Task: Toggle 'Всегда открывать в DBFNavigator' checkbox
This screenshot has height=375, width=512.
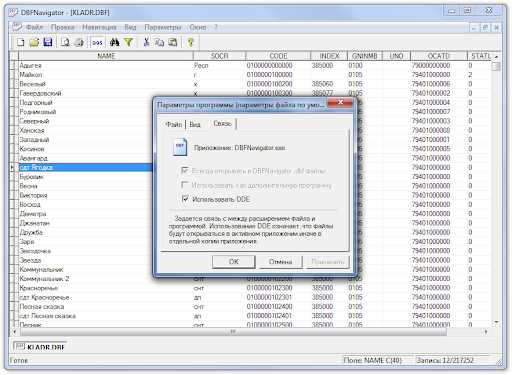Action: pyautogui.click(x=184, y=171)
